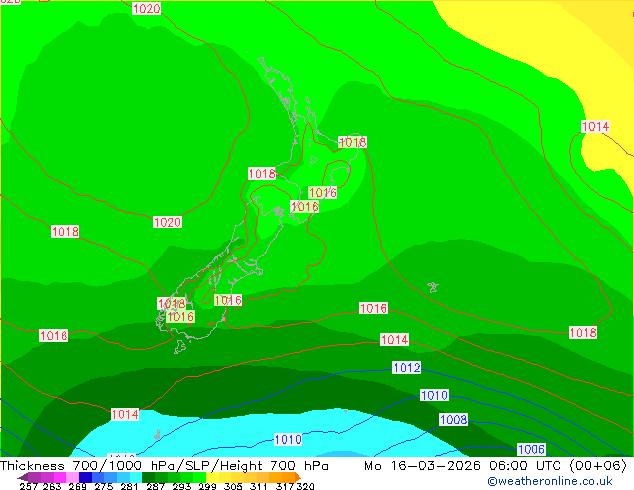
Task: Click the orange arrow at legend's right end
Action: [298, 477]
